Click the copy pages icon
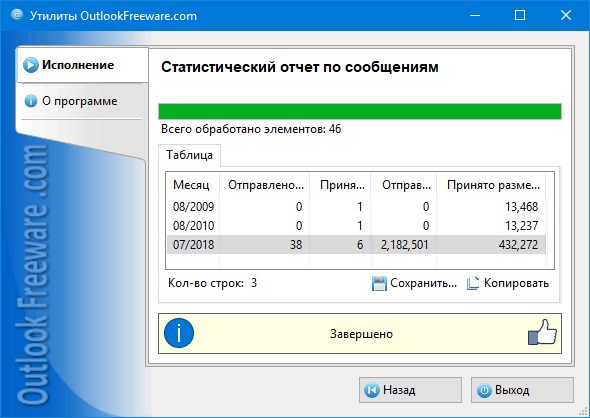Image resolution: width=590 pixels, height=418 pixels. [473, 283]
